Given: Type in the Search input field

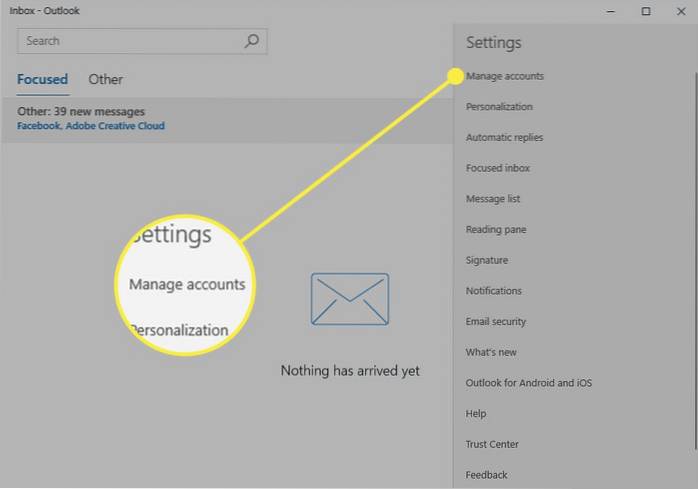Looking at the screenshot, I should tap(130, 41).
